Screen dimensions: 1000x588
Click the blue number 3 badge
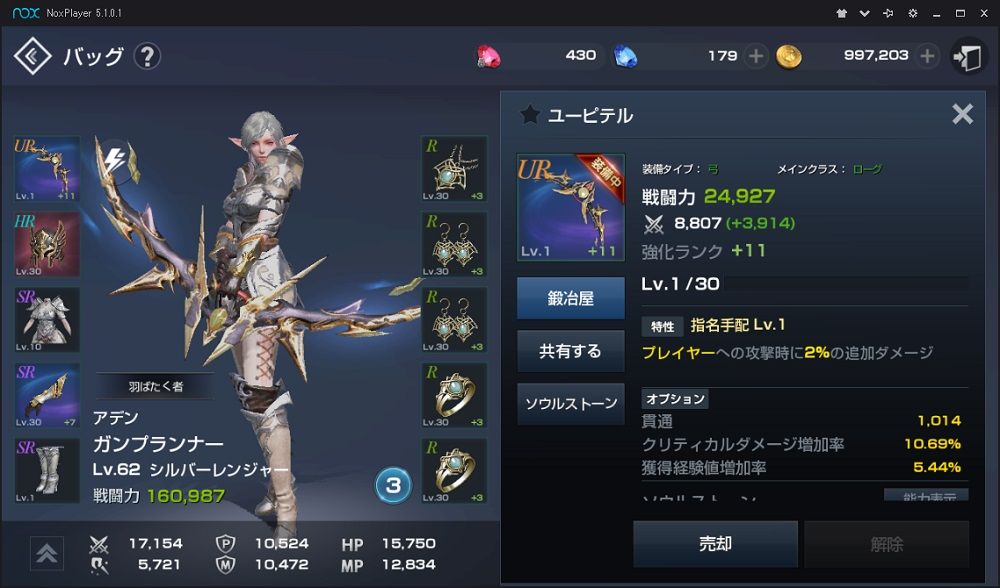pyautogui.click(x=393, y=485)
